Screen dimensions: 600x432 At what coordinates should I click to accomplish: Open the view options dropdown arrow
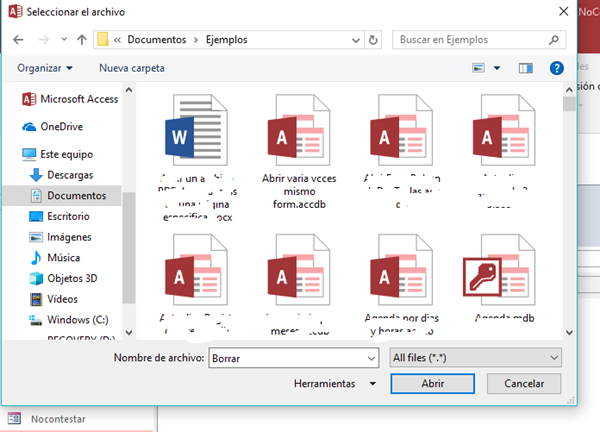(x=497, y=68)
